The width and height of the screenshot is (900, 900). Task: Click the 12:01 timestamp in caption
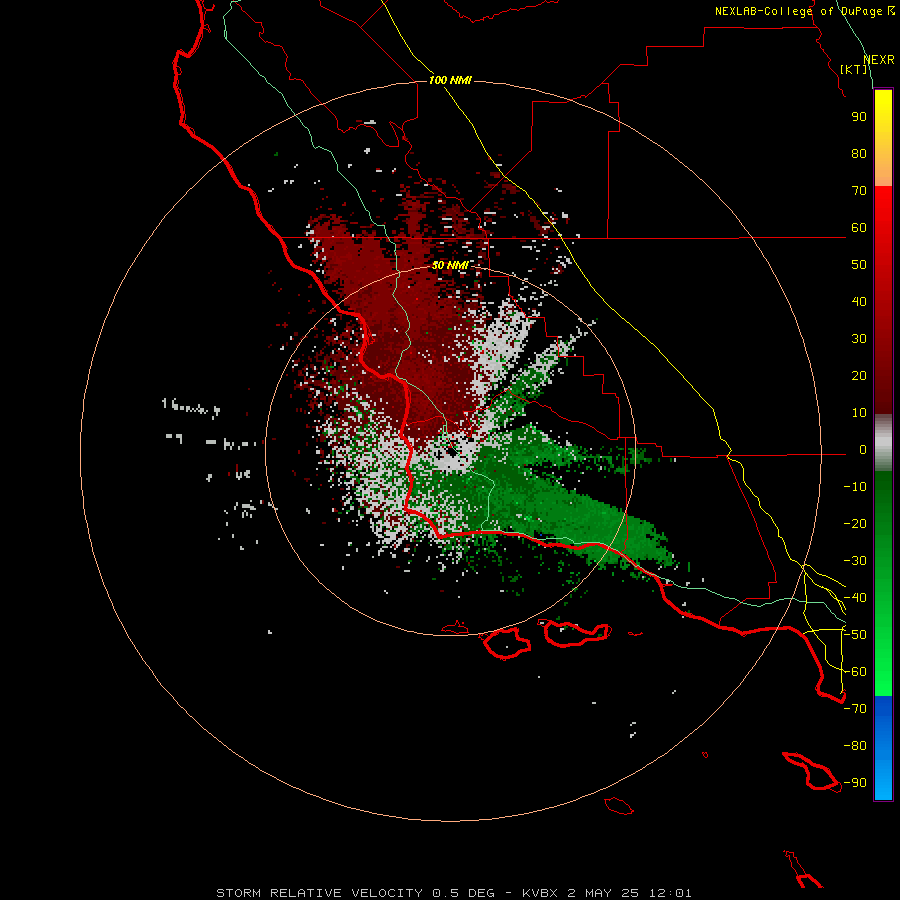[670, 893]
